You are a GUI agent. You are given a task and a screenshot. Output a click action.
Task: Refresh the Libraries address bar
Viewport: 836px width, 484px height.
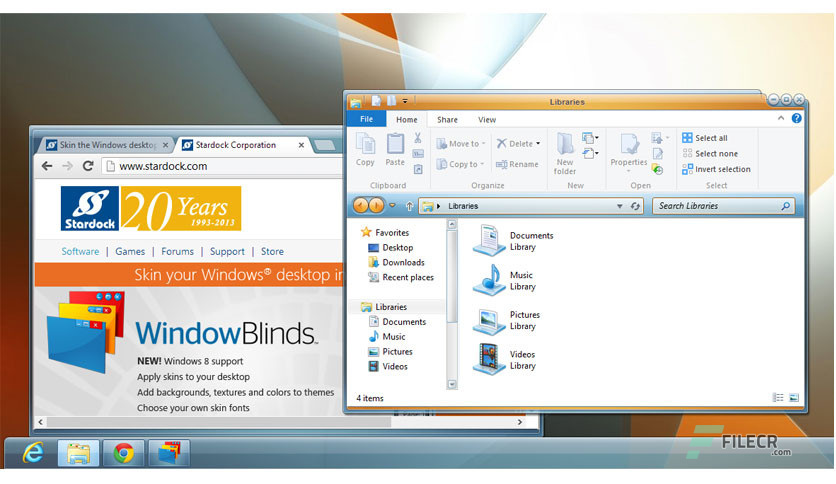pos(635,206)
